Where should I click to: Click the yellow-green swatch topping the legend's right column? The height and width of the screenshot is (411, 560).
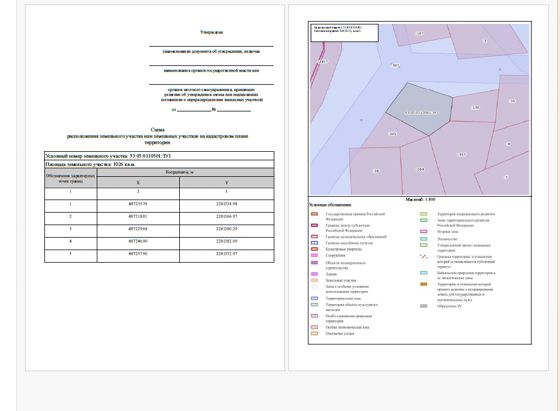pos(424,214)
